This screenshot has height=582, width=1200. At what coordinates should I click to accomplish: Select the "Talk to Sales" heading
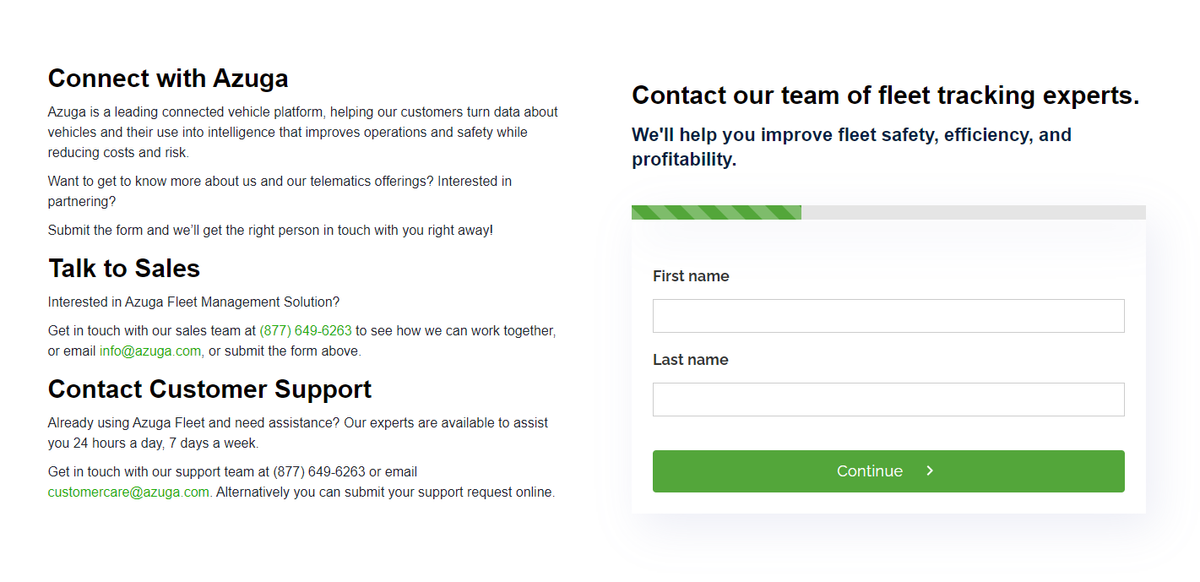124,268
